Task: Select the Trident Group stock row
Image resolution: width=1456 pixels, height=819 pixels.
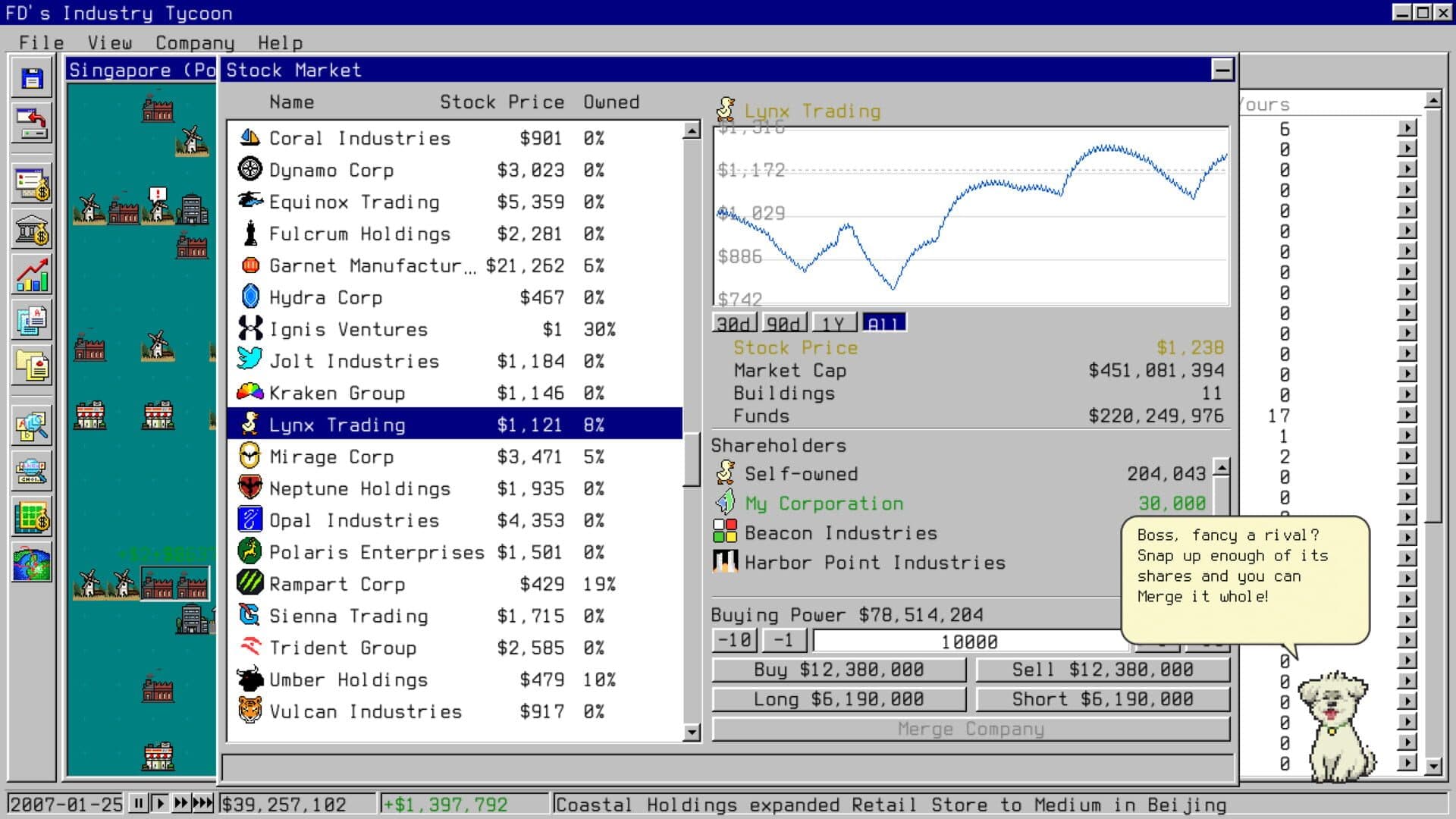Action: pos(454,648)
